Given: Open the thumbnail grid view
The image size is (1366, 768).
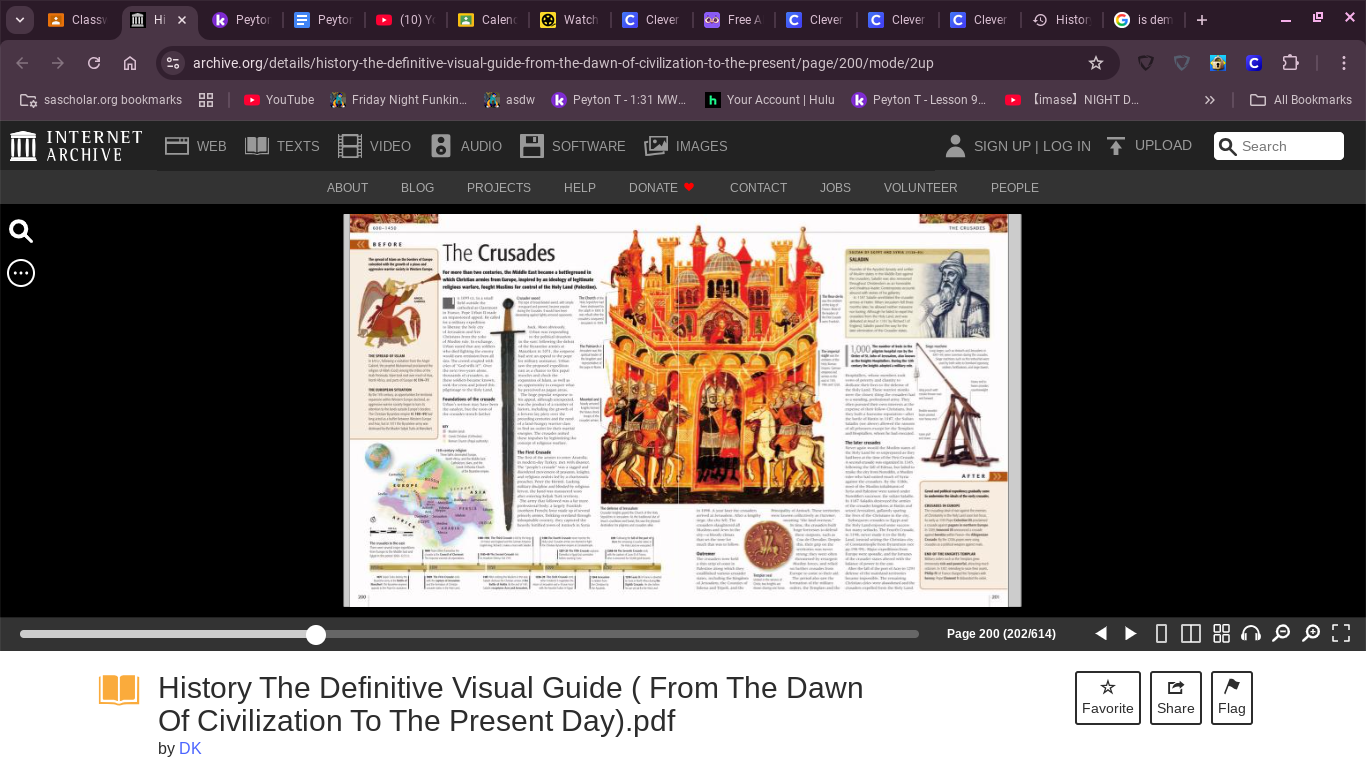Looking at the screenshot, I should point(1221,633).
